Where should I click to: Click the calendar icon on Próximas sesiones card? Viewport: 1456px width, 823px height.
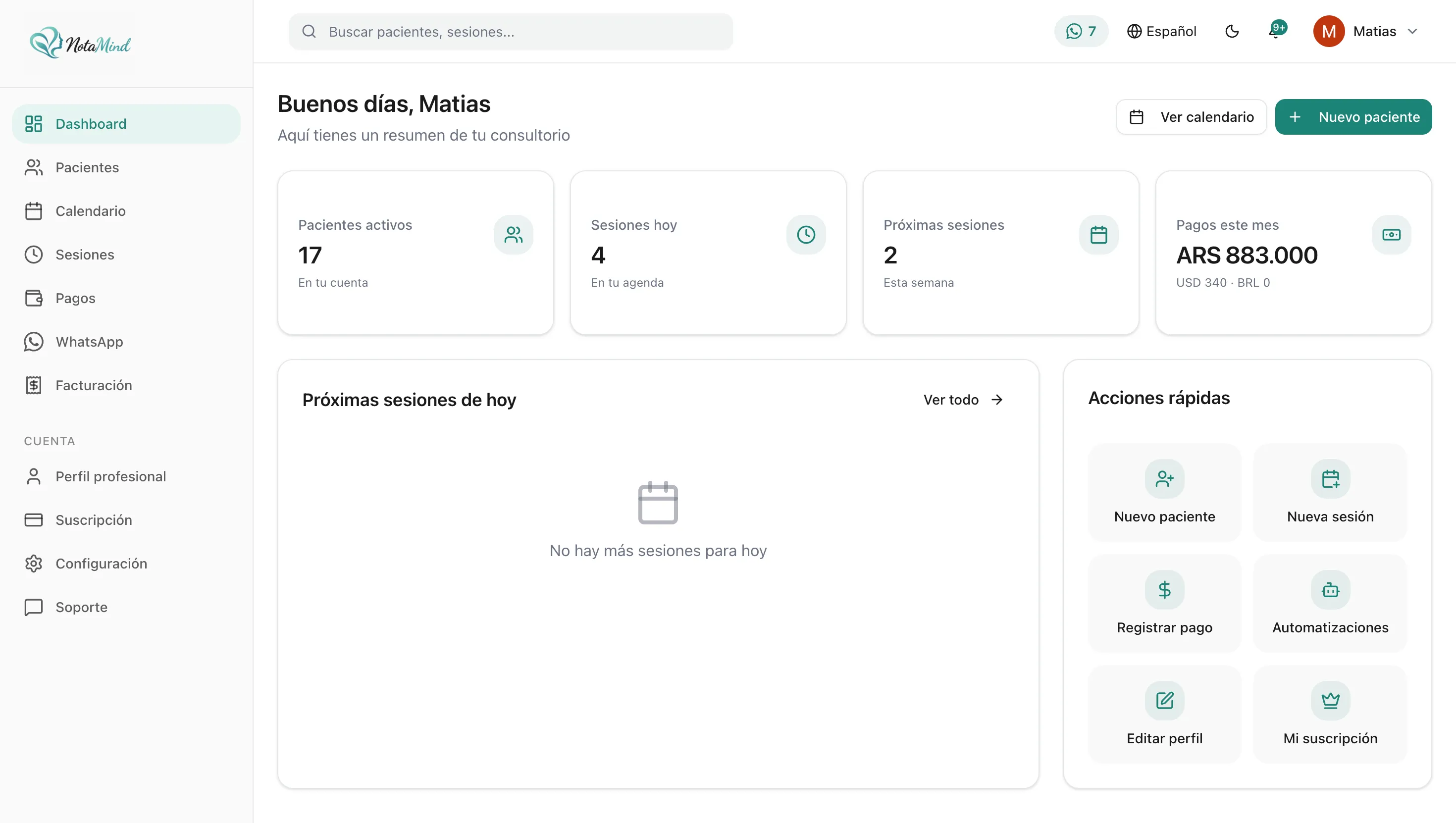1098,235
